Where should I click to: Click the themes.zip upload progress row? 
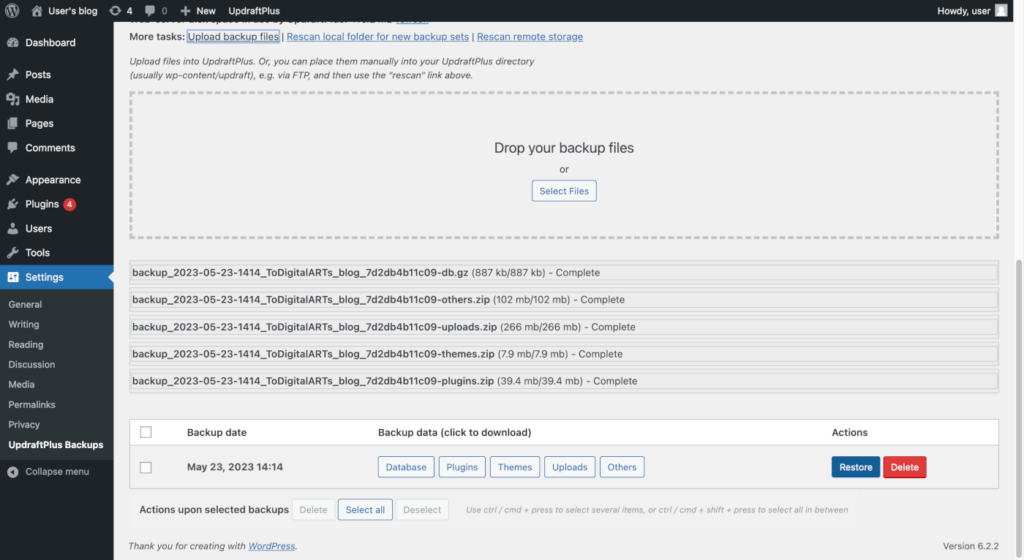point(564,354)
